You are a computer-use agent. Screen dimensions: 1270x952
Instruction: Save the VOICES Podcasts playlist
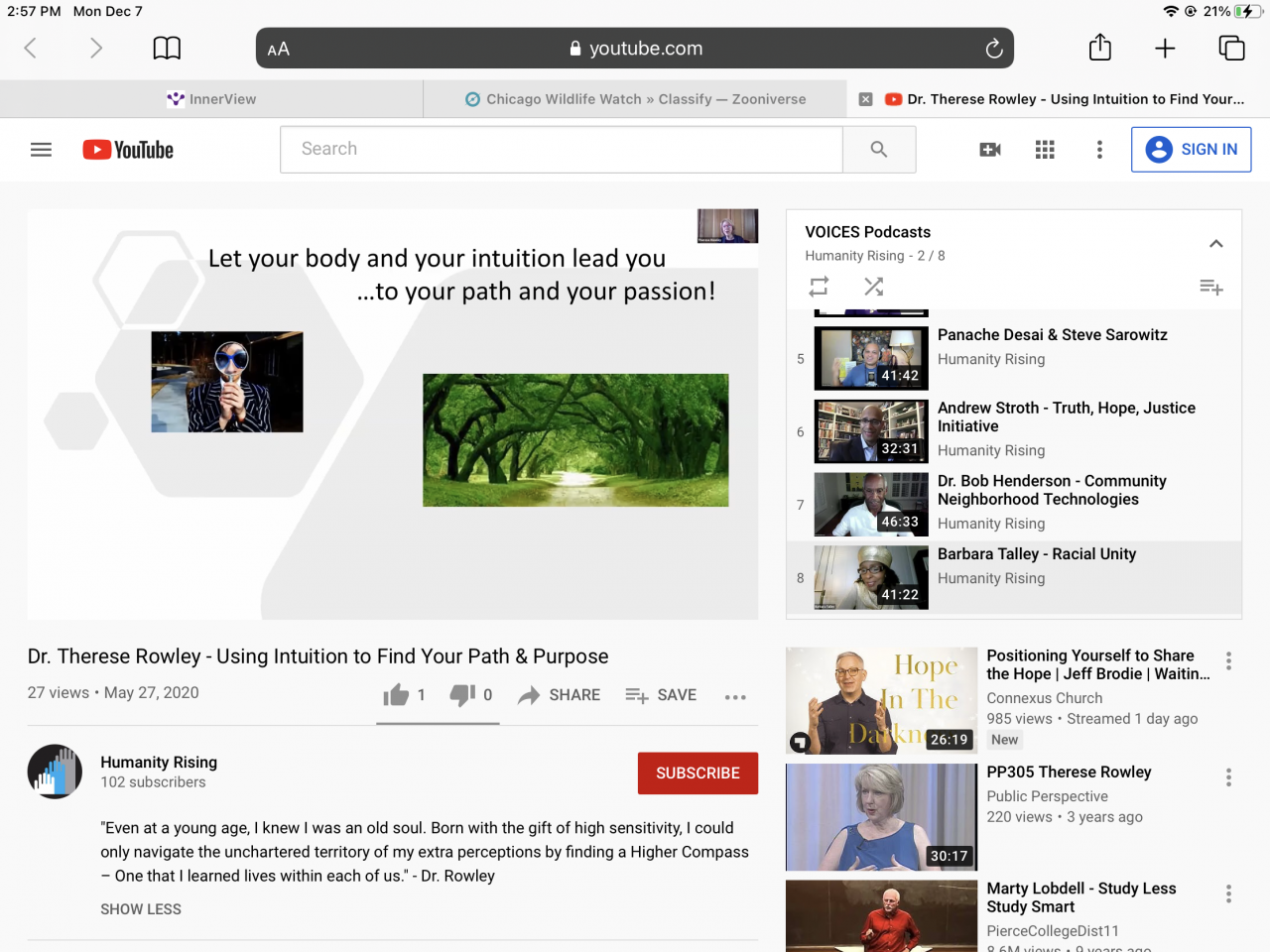pos(1210,287)
